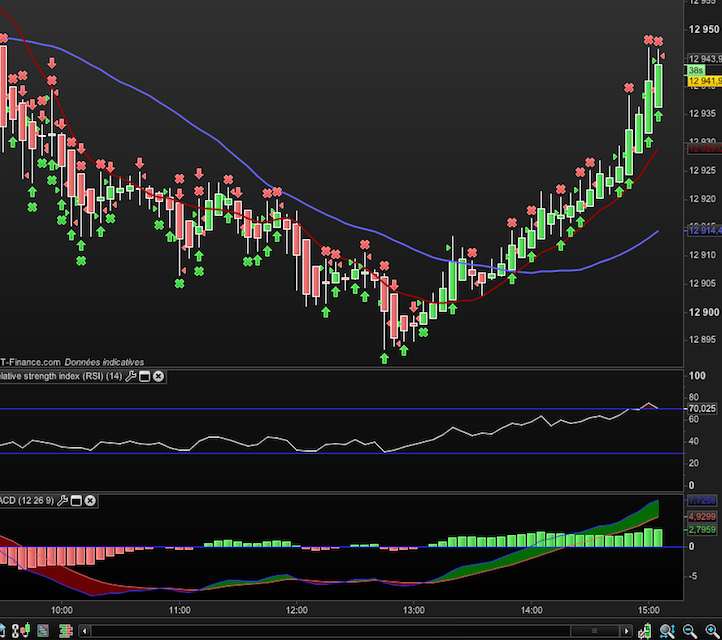Viewport: 722px width, 640px height.
Task: Click the yellow current price label 12 941,9
Action: (x=705, y=81)
